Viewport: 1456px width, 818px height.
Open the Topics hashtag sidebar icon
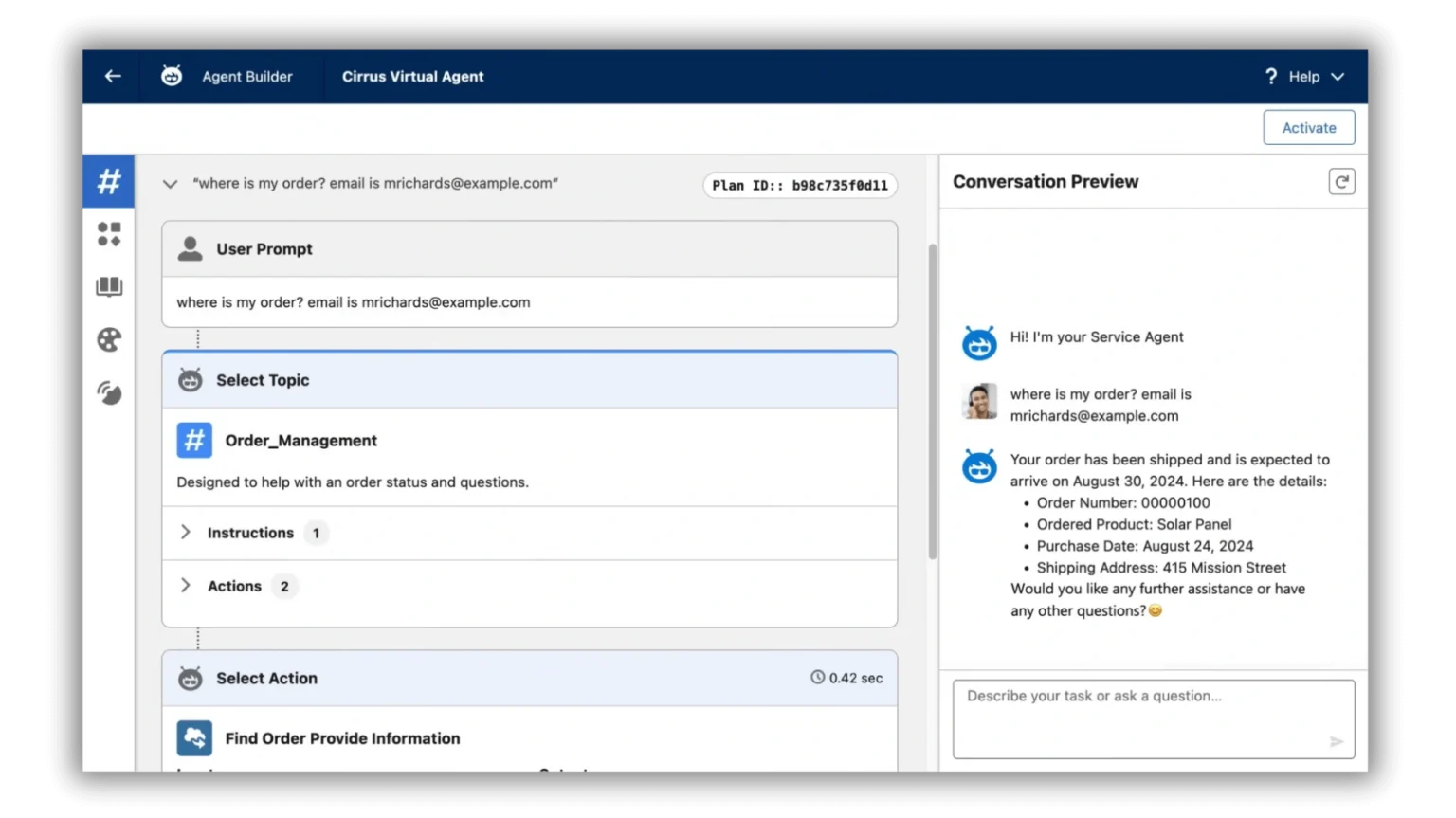[109, 181]
